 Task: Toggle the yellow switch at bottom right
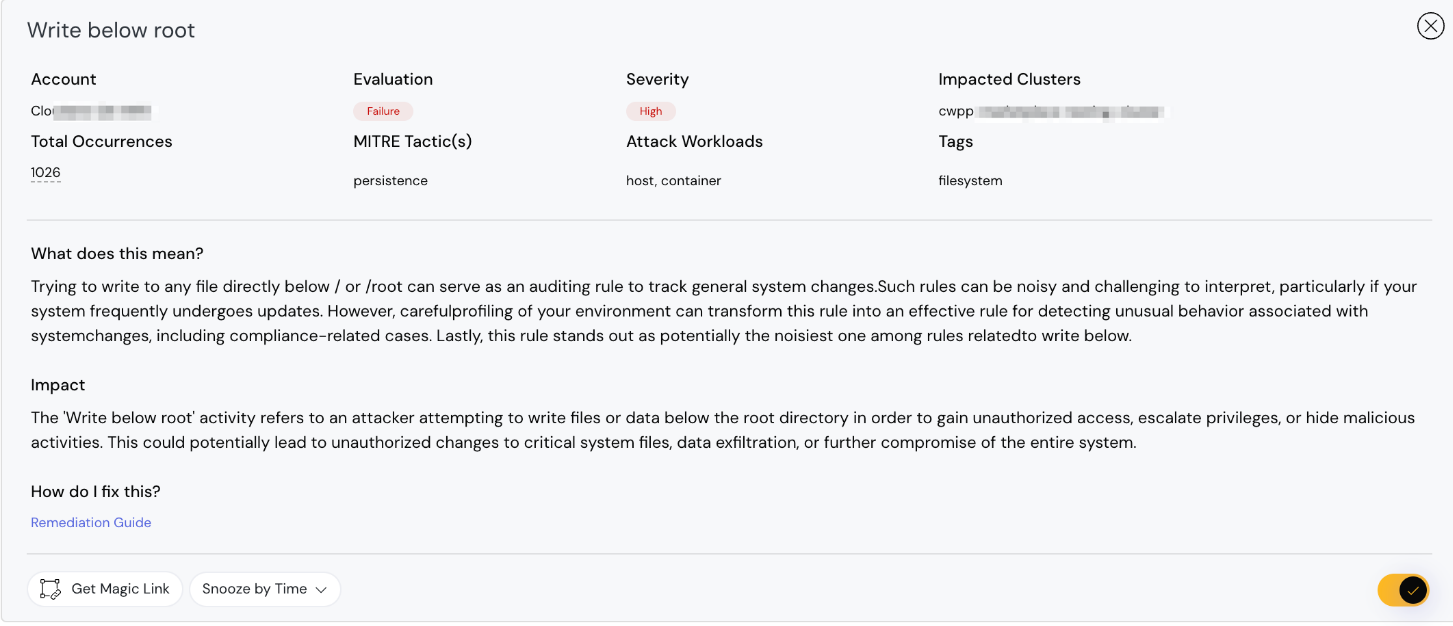click(1402, 590)
